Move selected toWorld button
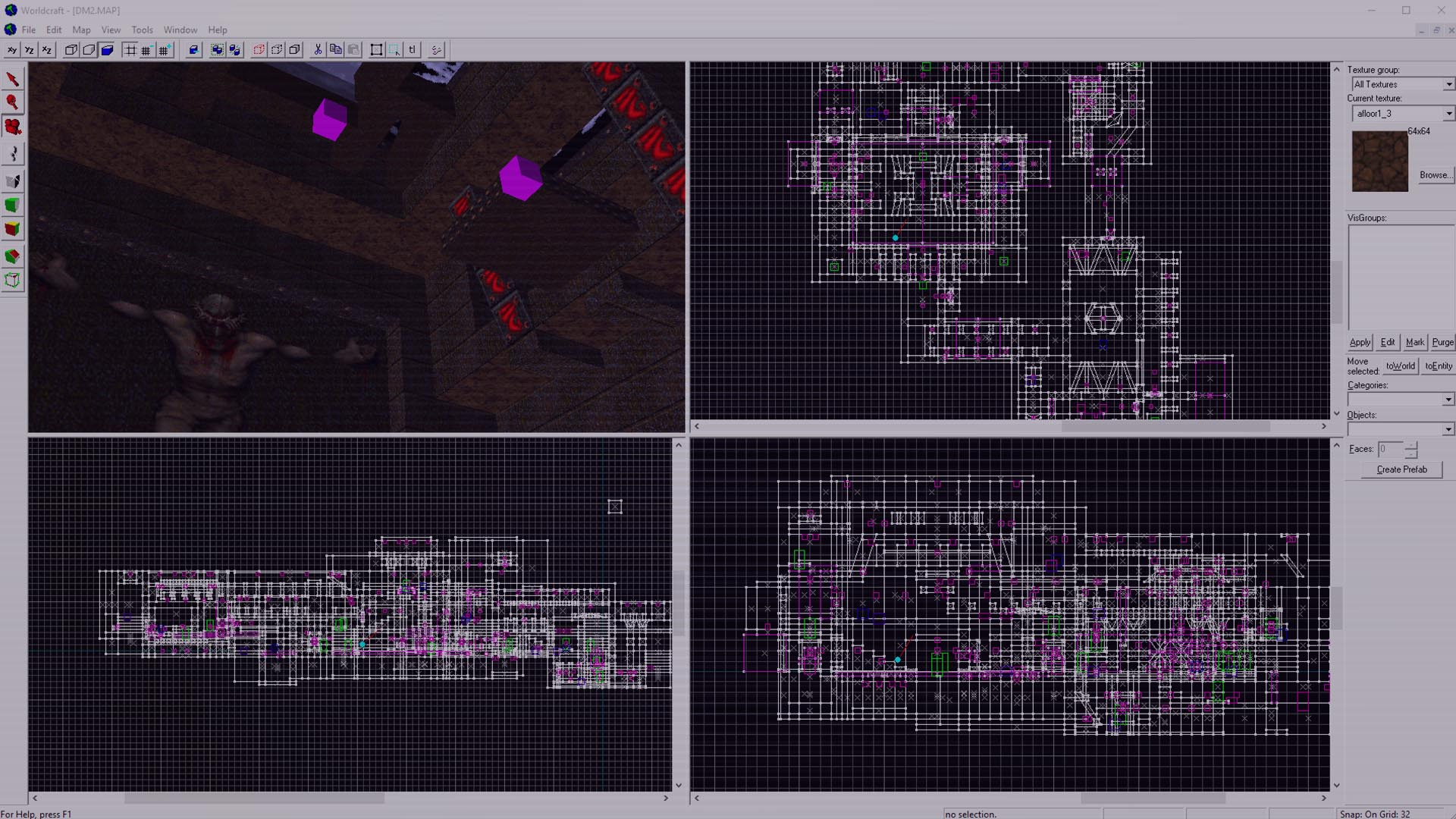1456x819 pixels. pyautogui.click(x=1401, y=366)
